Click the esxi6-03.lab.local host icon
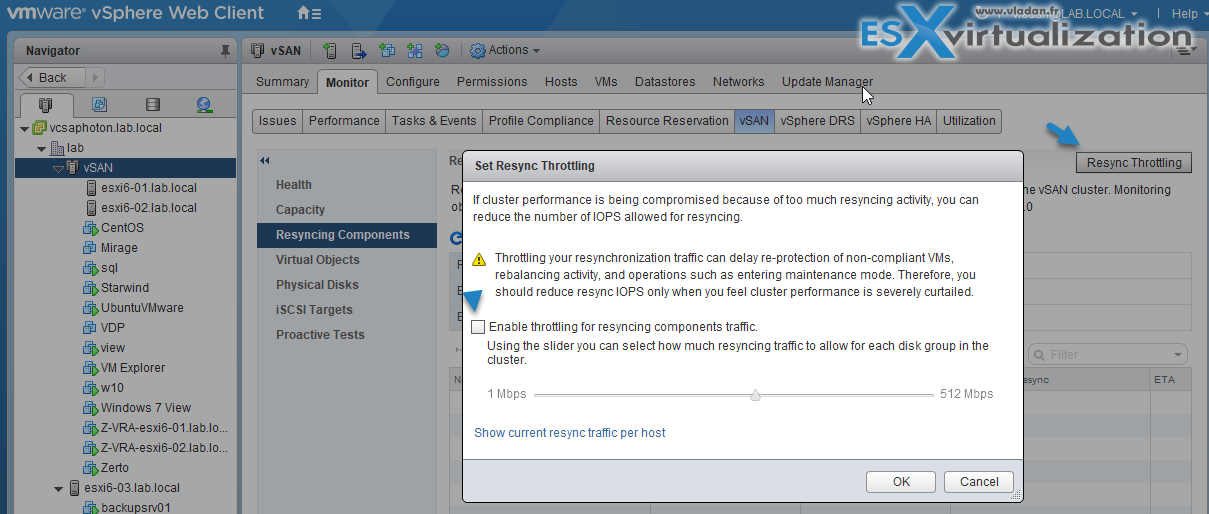This screenshot has height=514, width=1209. pos(75,488)
